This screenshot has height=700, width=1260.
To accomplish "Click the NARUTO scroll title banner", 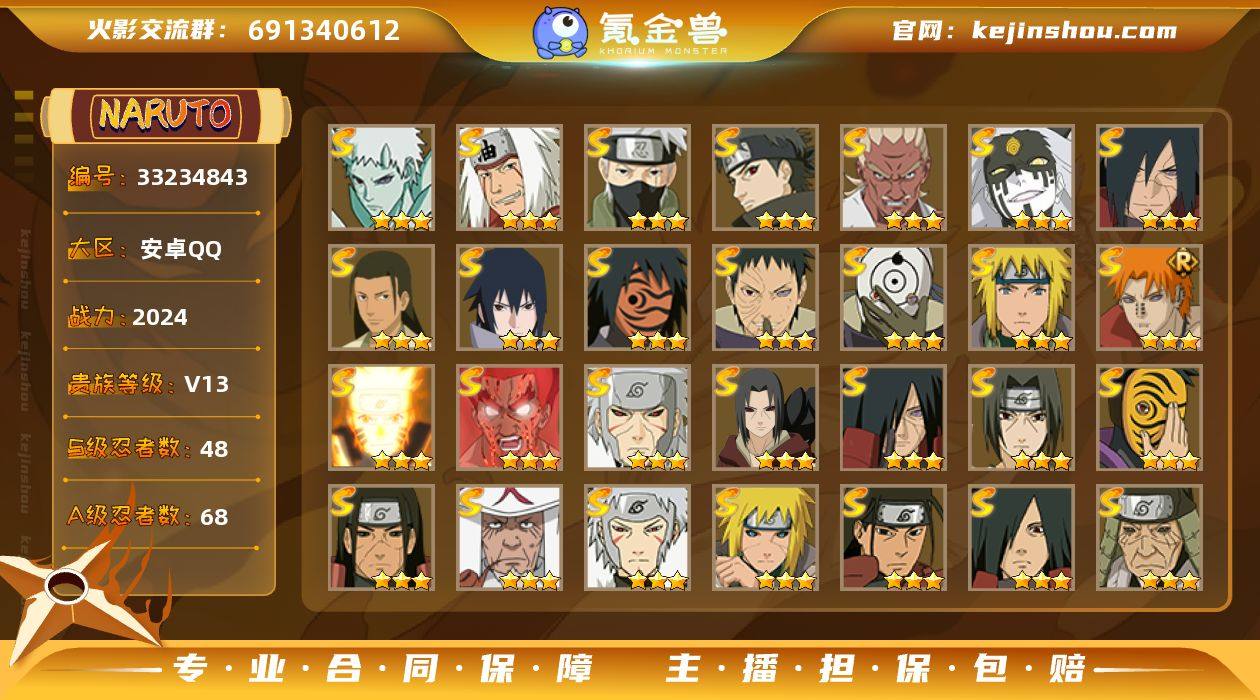I will click(166, 115).
